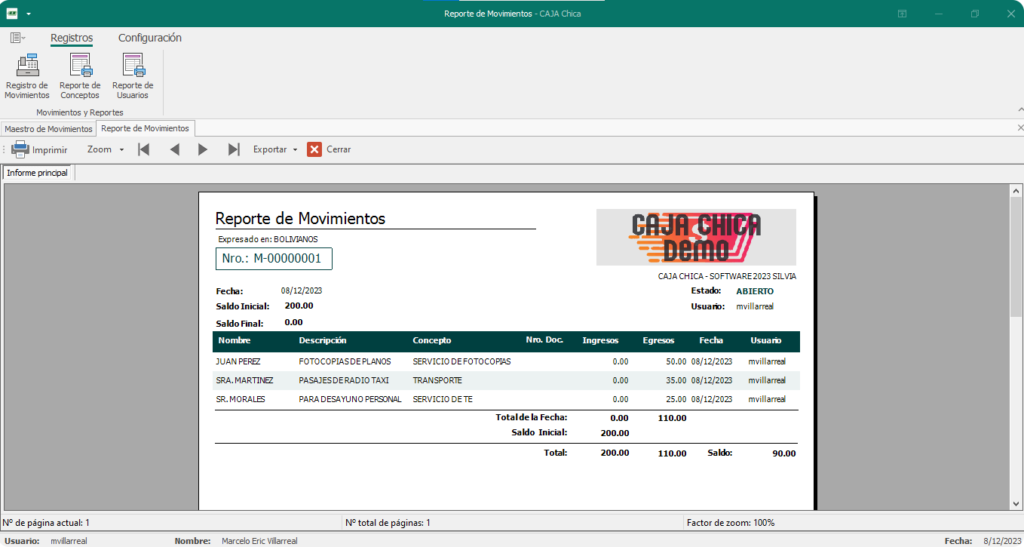Switch to the Configuración ribbon tab
The width and height of the screenshot is (1024, 547).
tap(150, 38)
